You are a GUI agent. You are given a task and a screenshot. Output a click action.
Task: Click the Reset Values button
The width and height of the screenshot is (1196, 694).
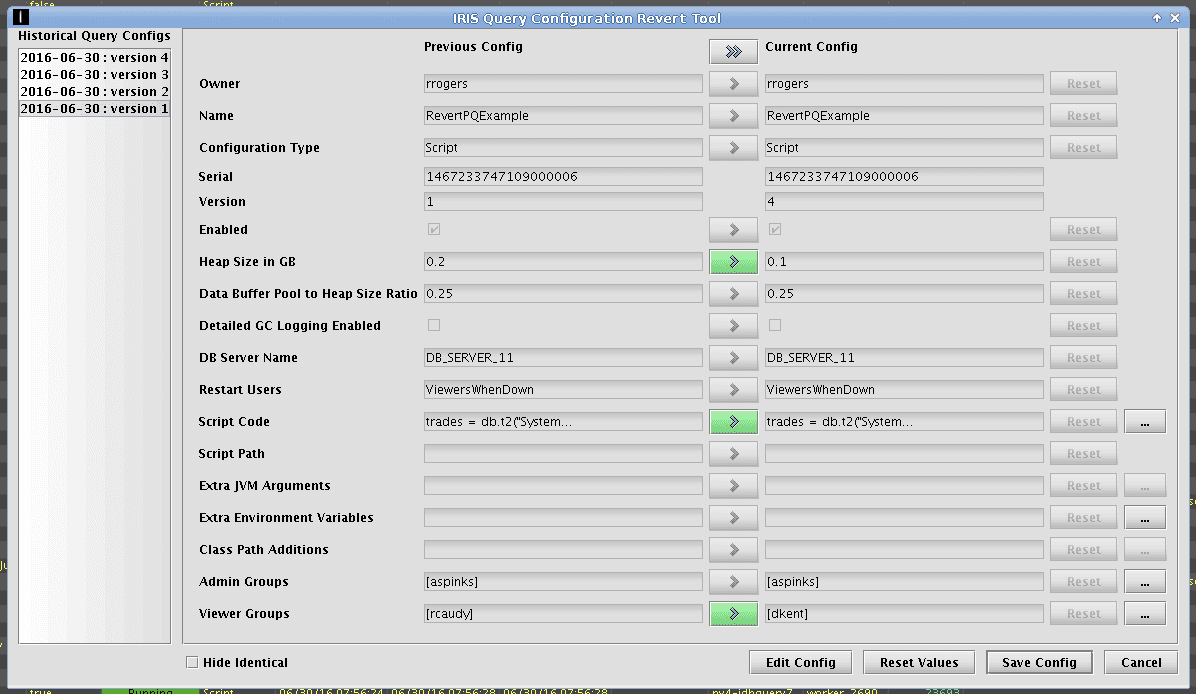coord(918,662)
